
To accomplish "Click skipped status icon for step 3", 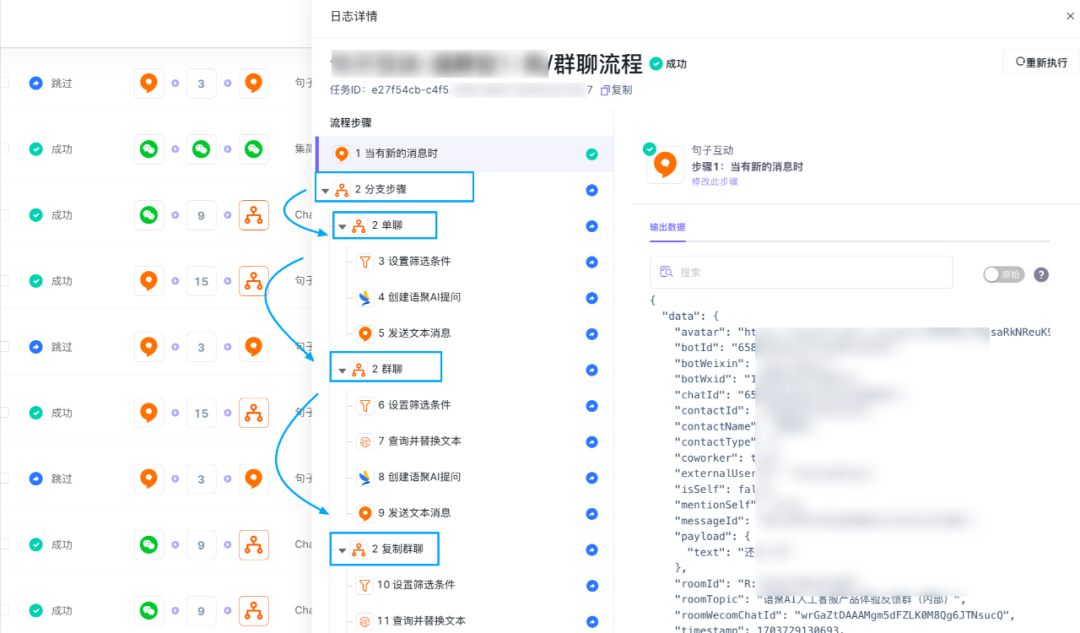I will click(592, 262).
